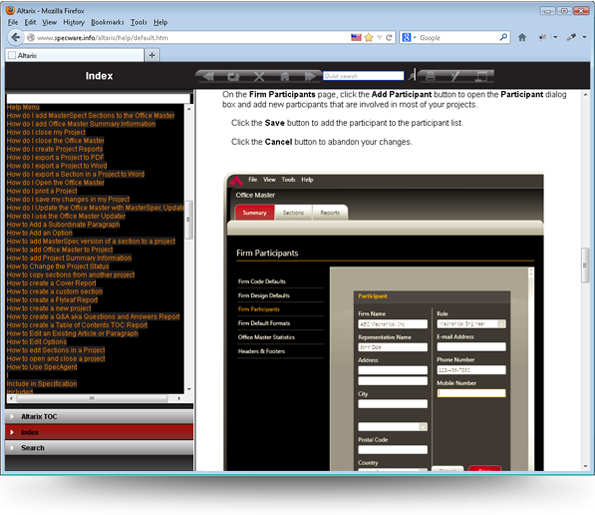Click the help toolbar Print icon
Screen dimensions: 595x515
pyautogui.click(x=430, y=76)
